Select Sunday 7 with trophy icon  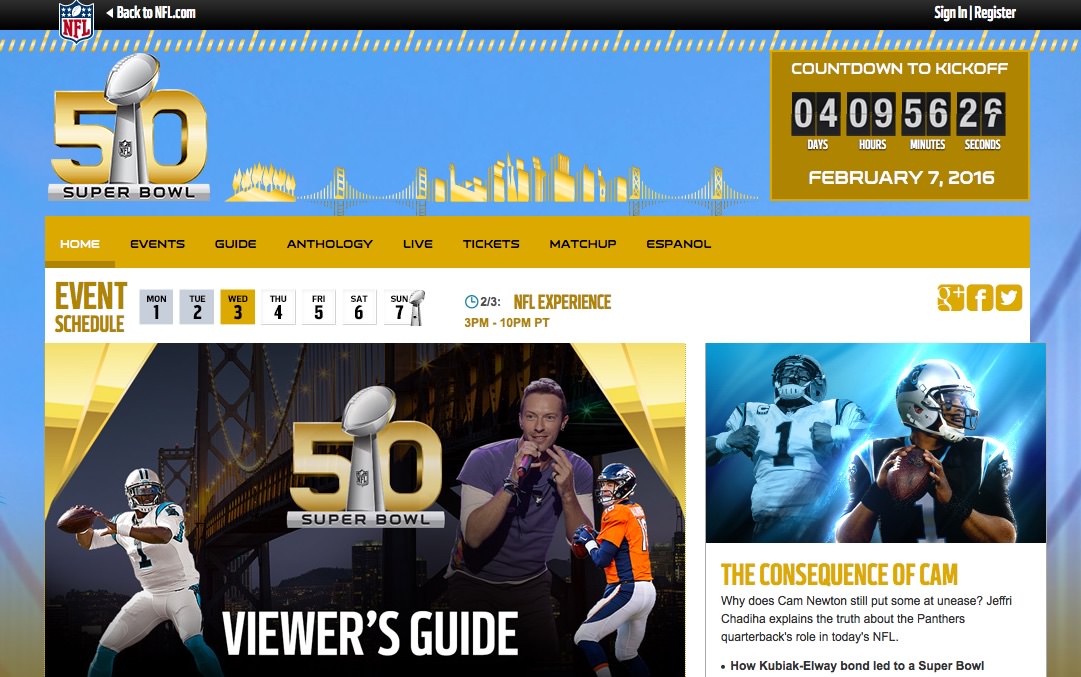tap(404, 307)
